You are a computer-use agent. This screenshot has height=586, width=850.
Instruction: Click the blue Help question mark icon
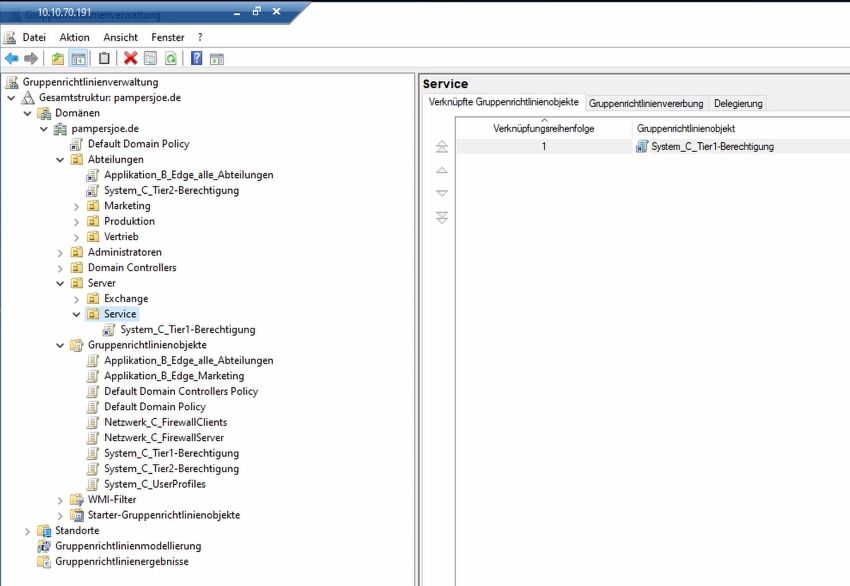(197, 58)
